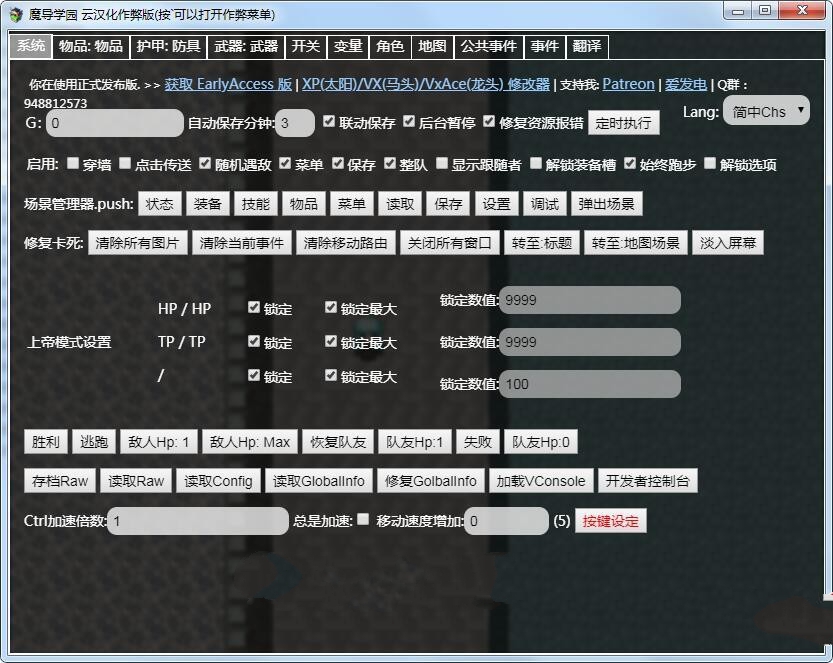Disable 始终跑步 always-run checkbox
The width and height of the screenshot is (833, 663).
(630, 163)
